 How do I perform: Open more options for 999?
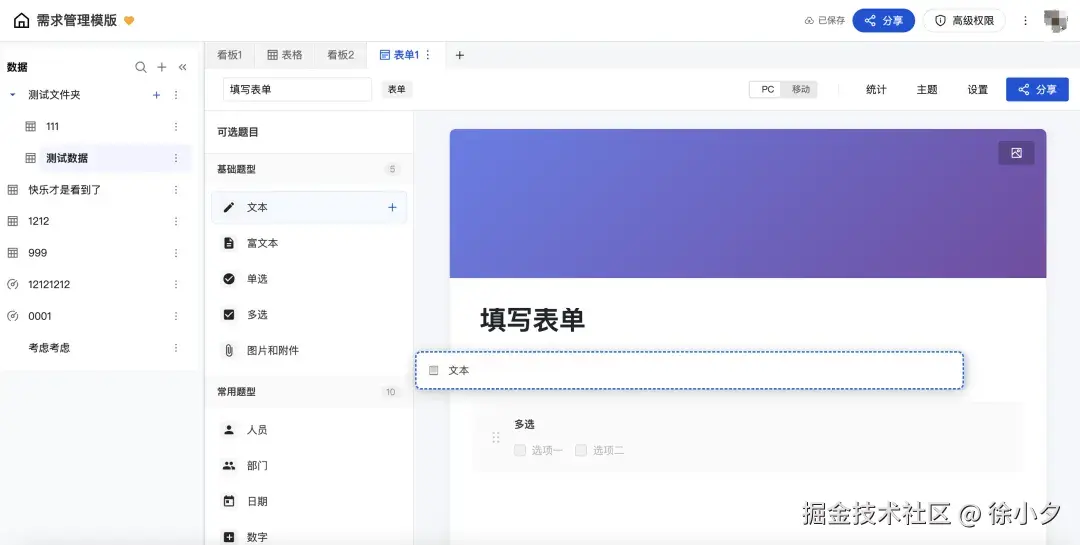176,253
